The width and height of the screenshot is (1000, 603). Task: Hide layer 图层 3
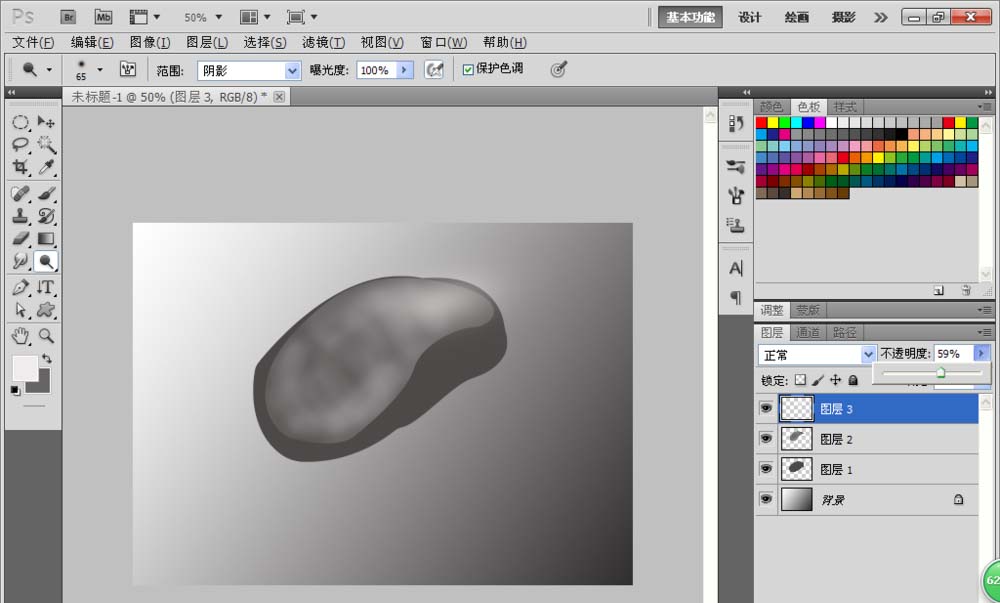pos(766,408)
